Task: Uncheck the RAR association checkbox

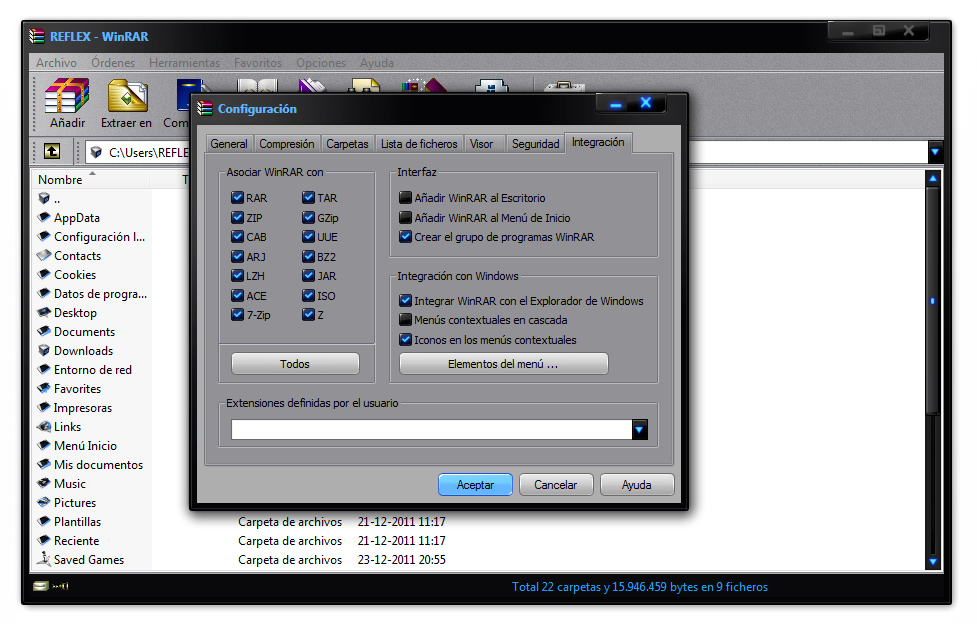Action: [237, 198]
